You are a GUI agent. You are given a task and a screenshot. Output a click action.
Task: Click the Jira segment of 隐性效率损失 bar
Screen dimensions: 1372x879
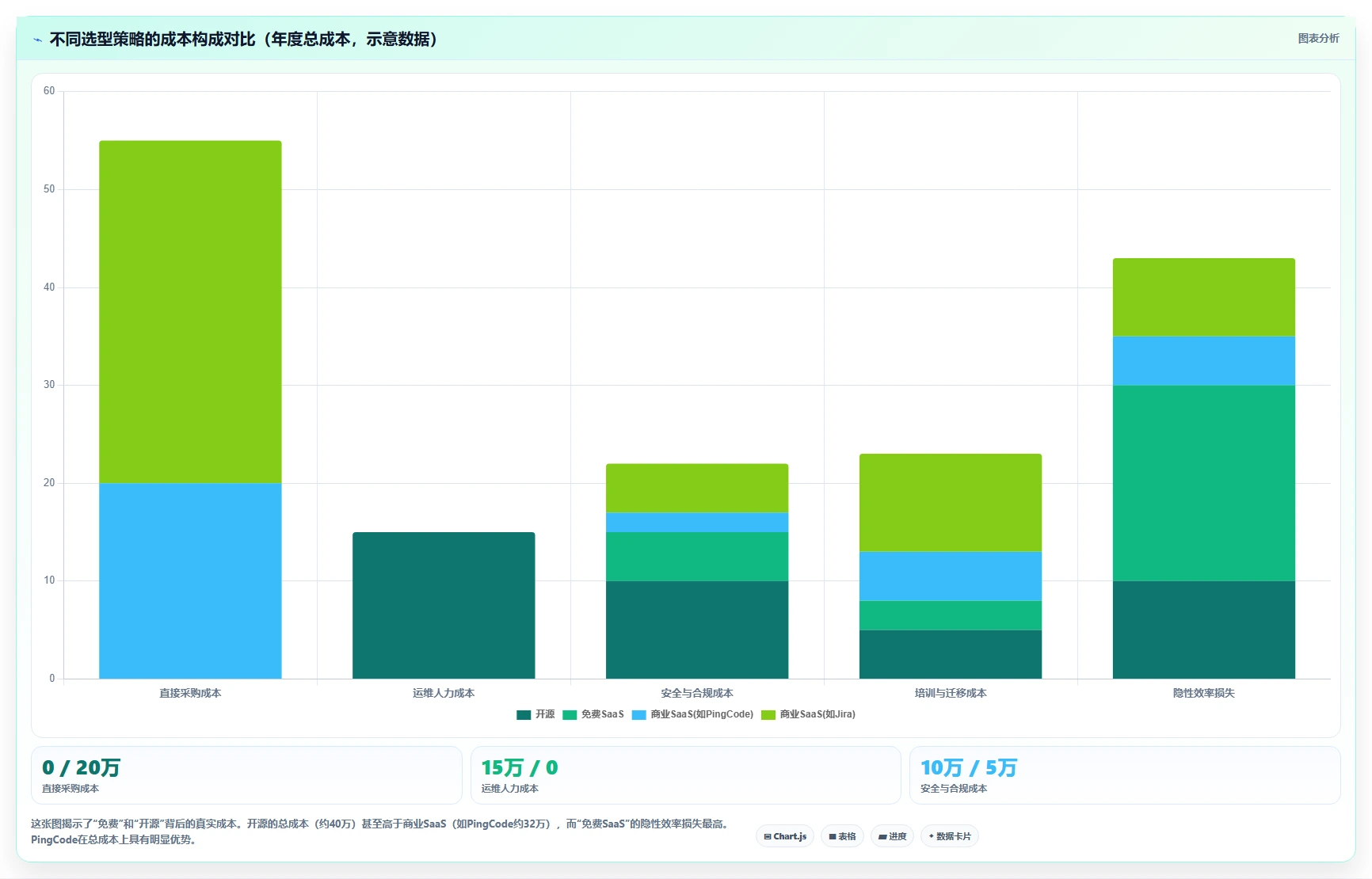(1204, 297)
